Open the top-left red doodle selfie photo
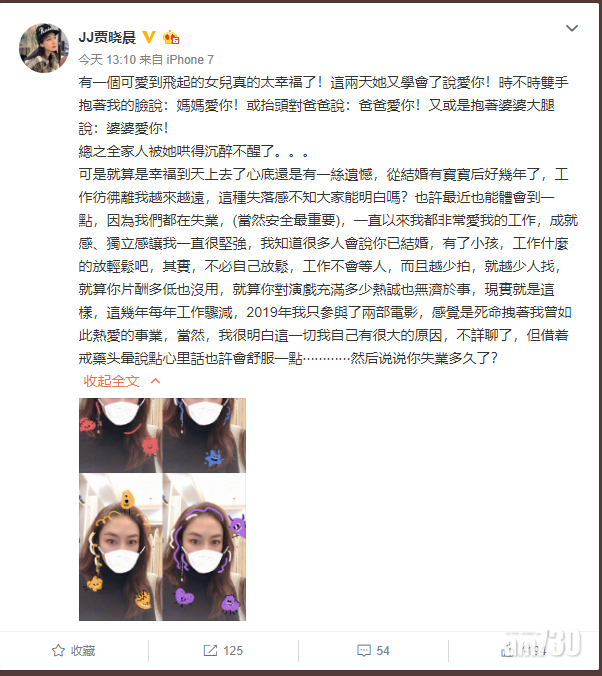This screenshot has width=602, height=676. [x=120, y=435]
